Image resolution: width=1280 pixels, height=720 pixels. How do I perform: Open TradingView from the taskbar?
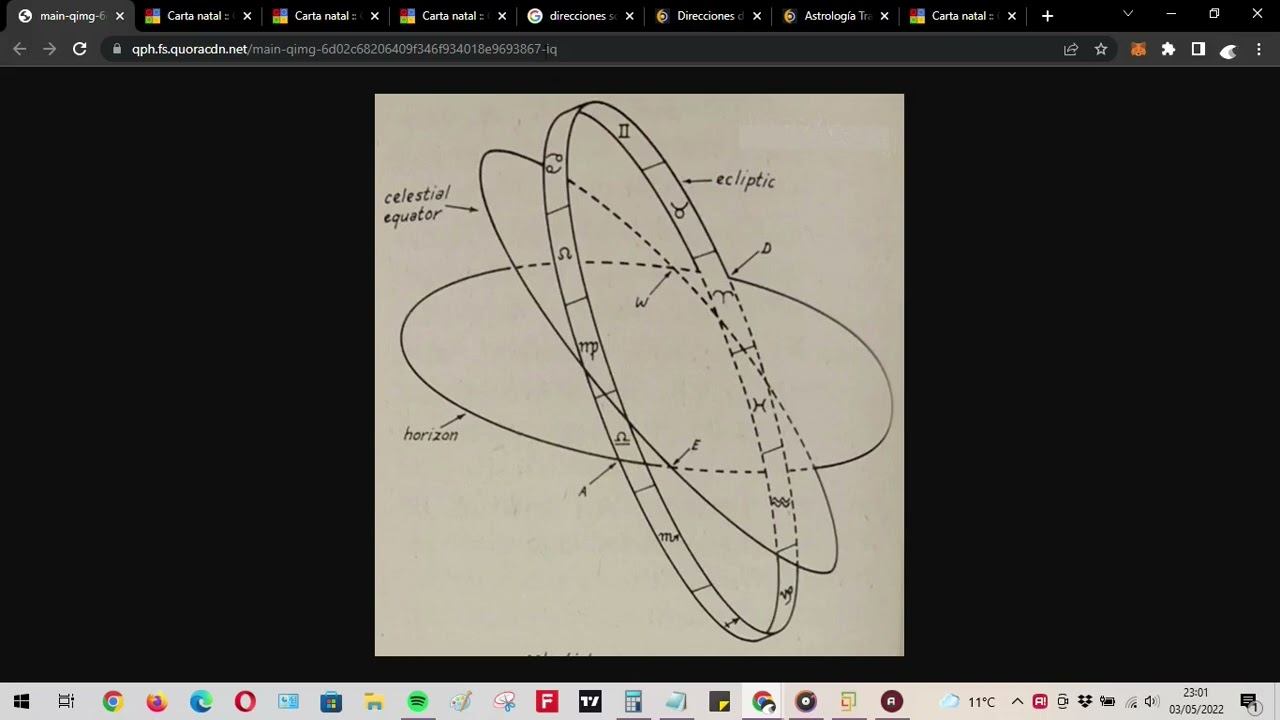(590, 702)
